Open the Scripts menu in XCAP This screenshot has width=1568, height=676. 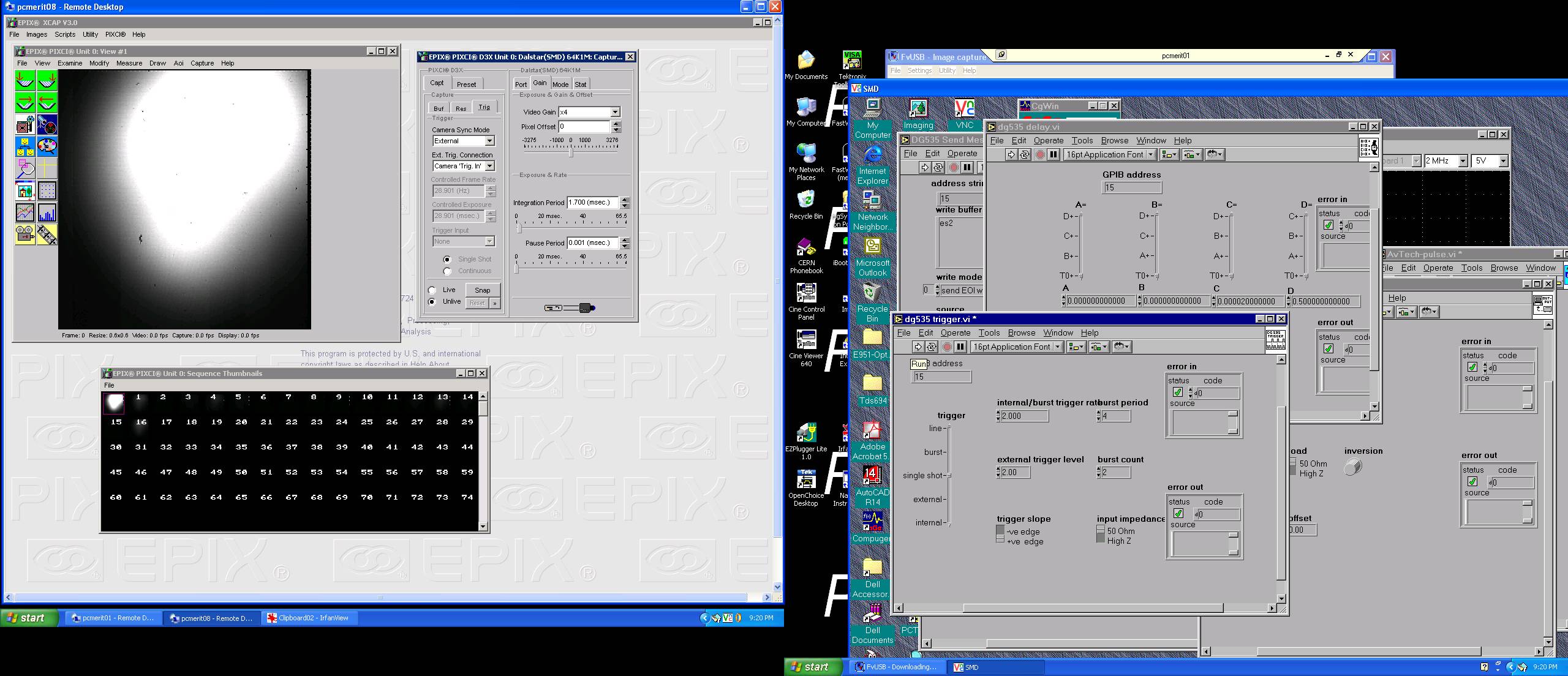pos(65,35)
